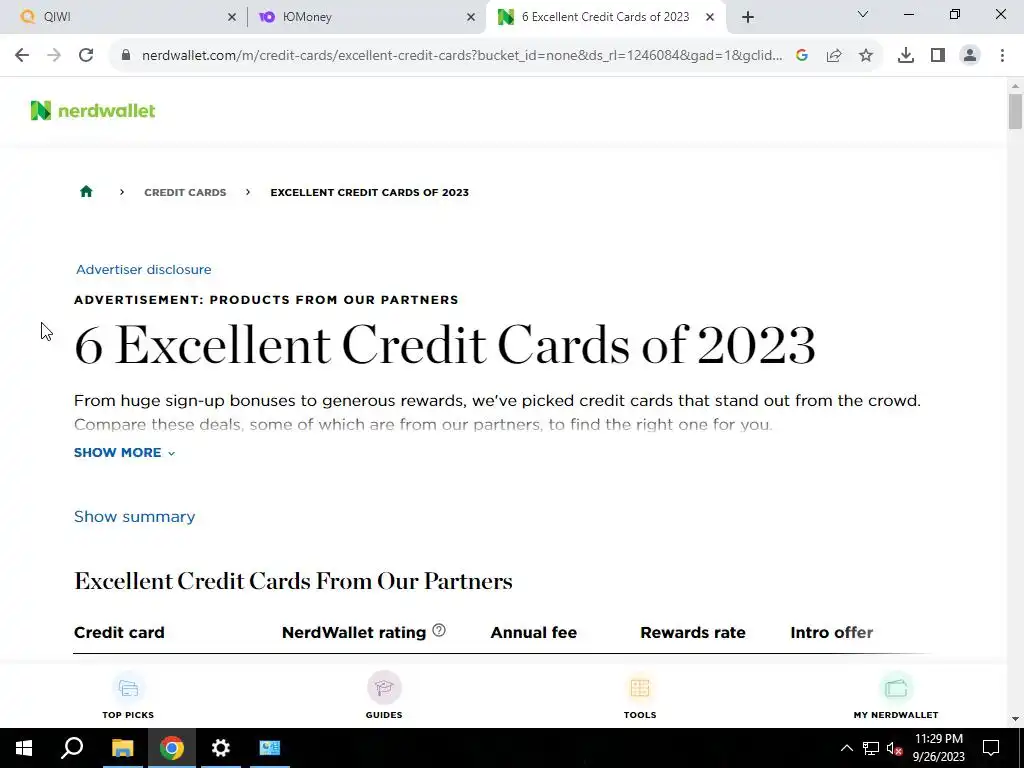Click the NerdWallet logo
This screenshot has width=1024, height=768.
tap(93, 110)
